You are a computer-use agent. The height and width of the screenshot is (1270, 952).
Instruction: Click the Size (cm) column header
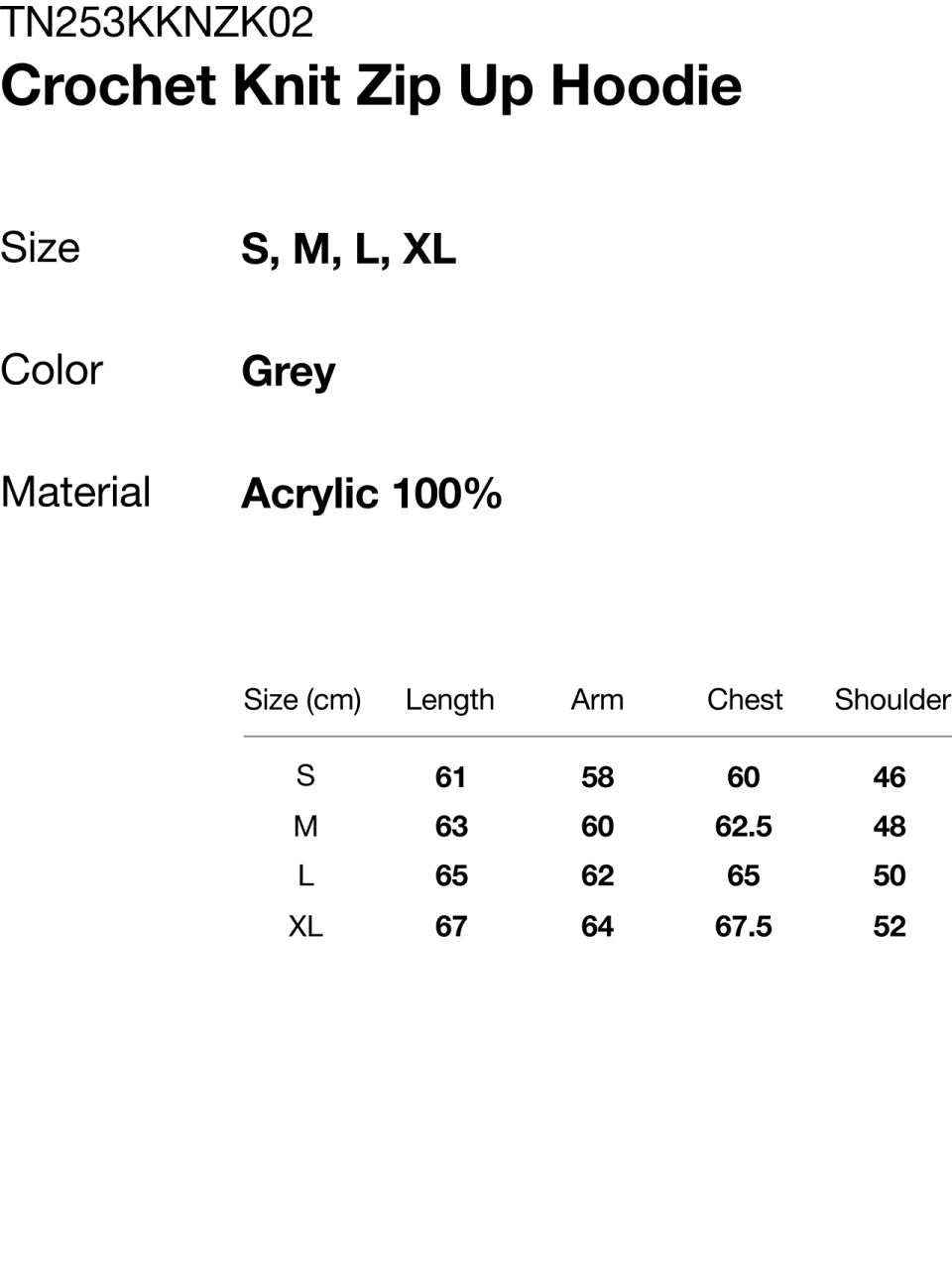tap(302, 700)
